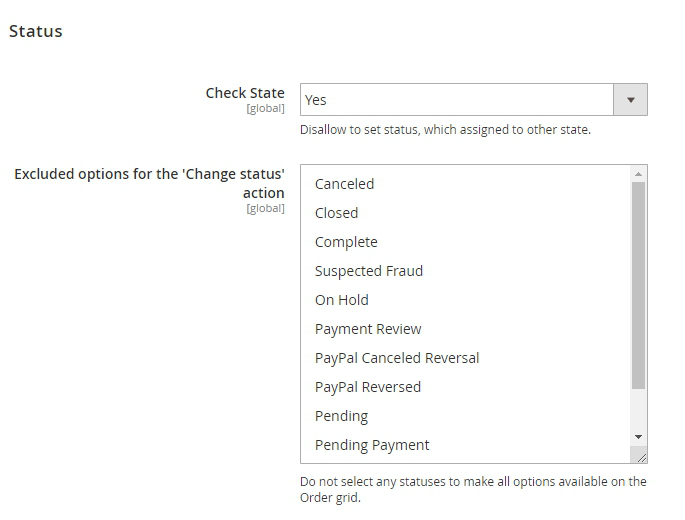The height and width of the screenshot is (520, 685).
Task: Choose Complete status in the list
Action: click(x=346, y=242)
